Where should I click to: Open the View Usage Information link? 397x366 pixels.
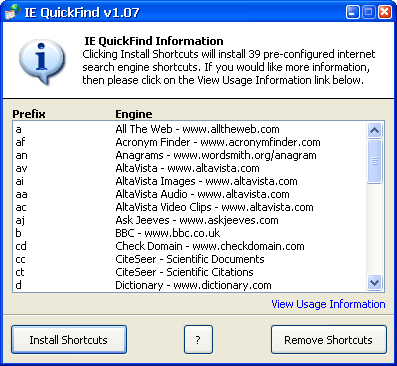[328, 304]
